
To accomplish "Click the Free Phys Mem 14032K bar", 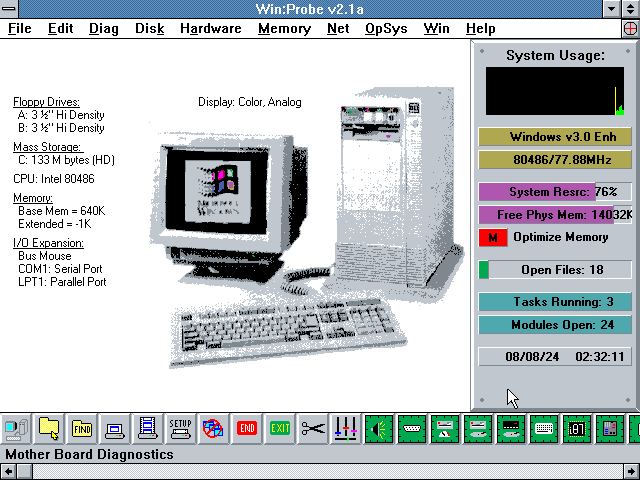I will coord(555,215).
